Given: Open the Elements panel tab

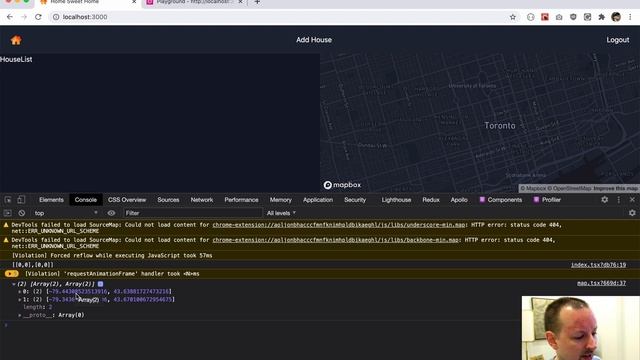Looking at the screenshot, I should pos(51,200).
